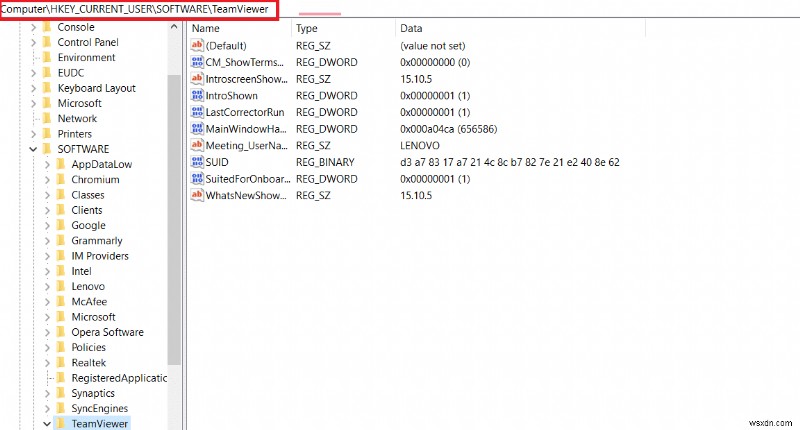Viewport: 800px width, 430px height.
Task: Click IntroscreenShow's 15.10.5 data value
Action: 416,79
